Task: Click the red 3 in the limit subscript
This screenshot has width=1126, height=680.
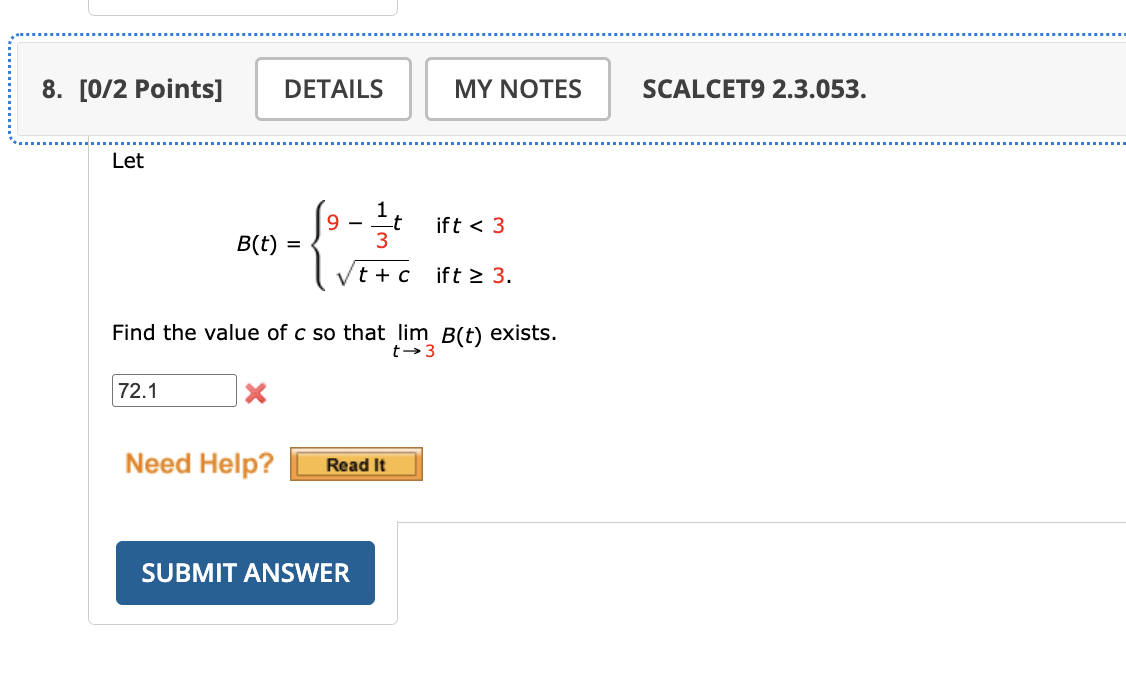Action: pos(432,350)
